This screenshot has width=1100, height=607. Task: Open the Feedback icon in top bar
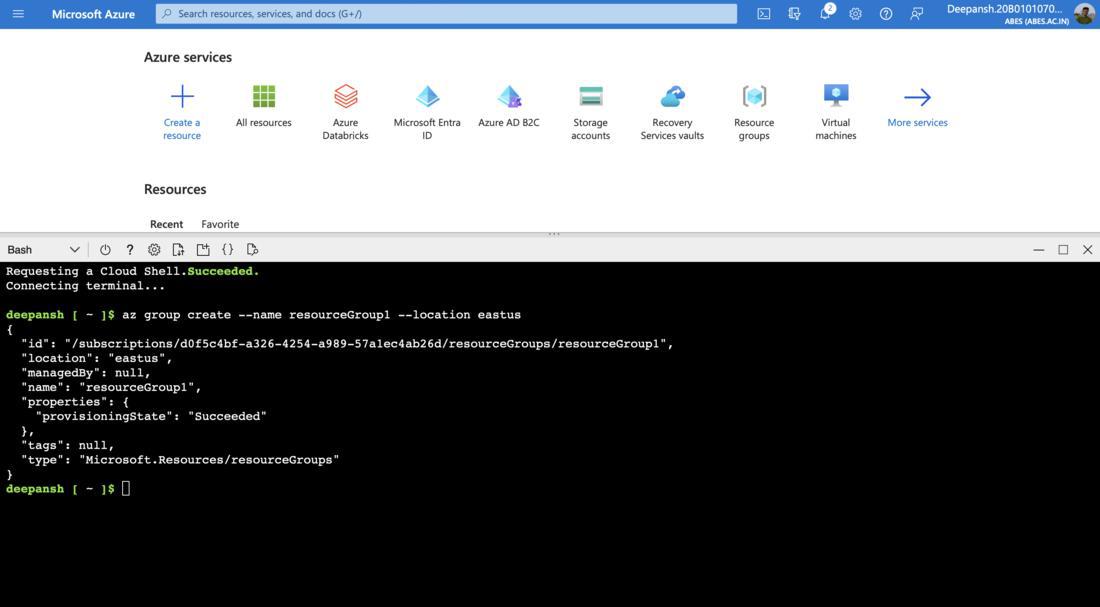pos(916,13)
